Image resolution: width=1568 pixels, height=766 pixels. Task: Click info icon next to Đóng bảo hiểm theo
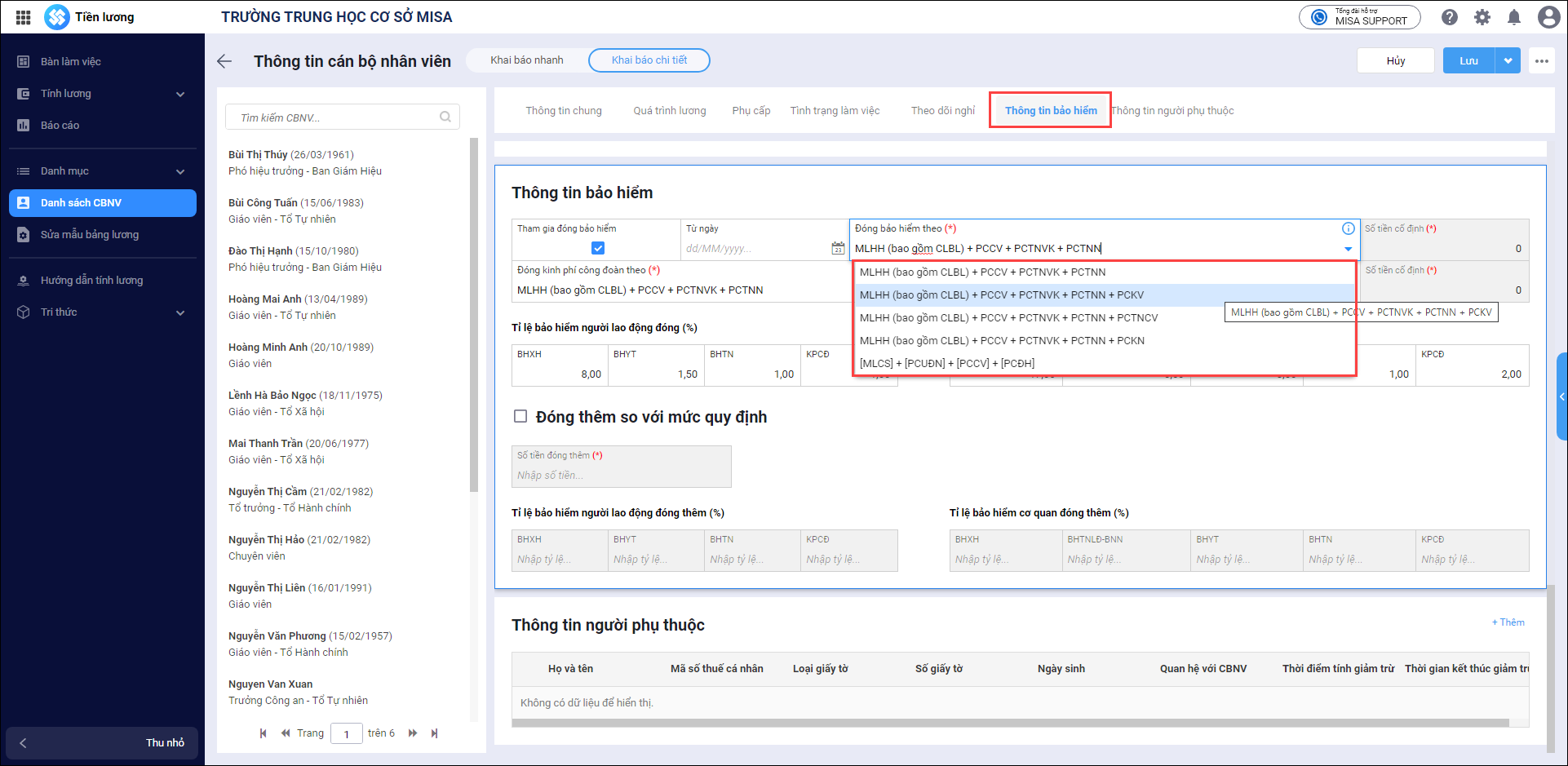click(x=1349, y=228)
